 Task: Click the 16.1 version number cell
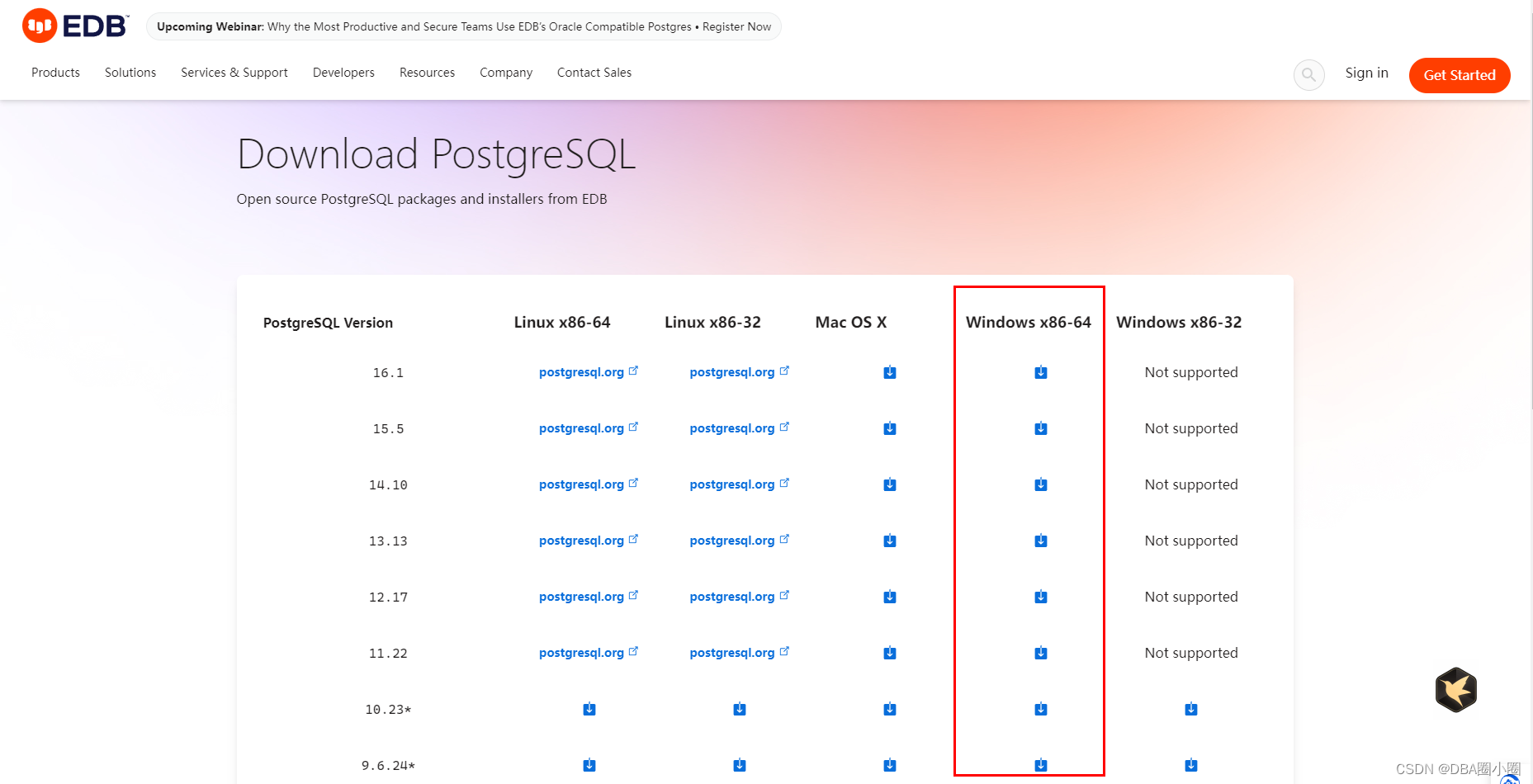388,373
